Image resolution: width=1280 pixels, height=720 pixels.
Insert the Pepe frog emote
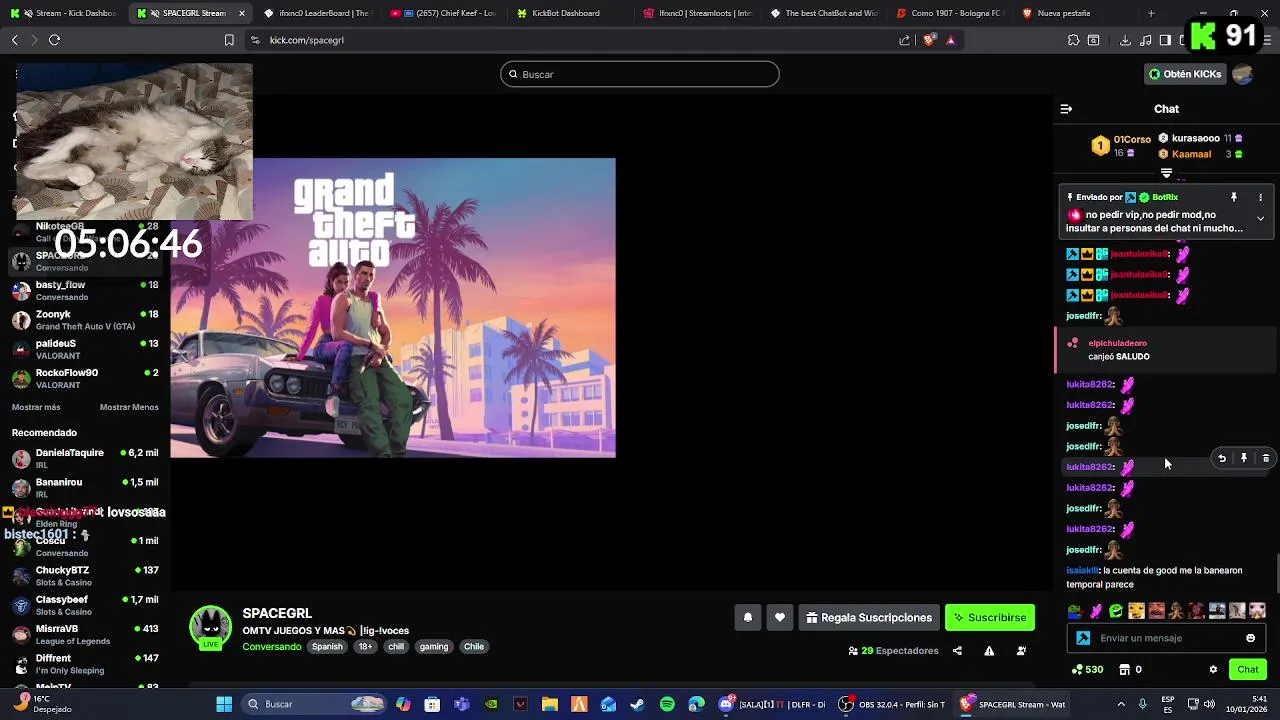pos(1075,611)
